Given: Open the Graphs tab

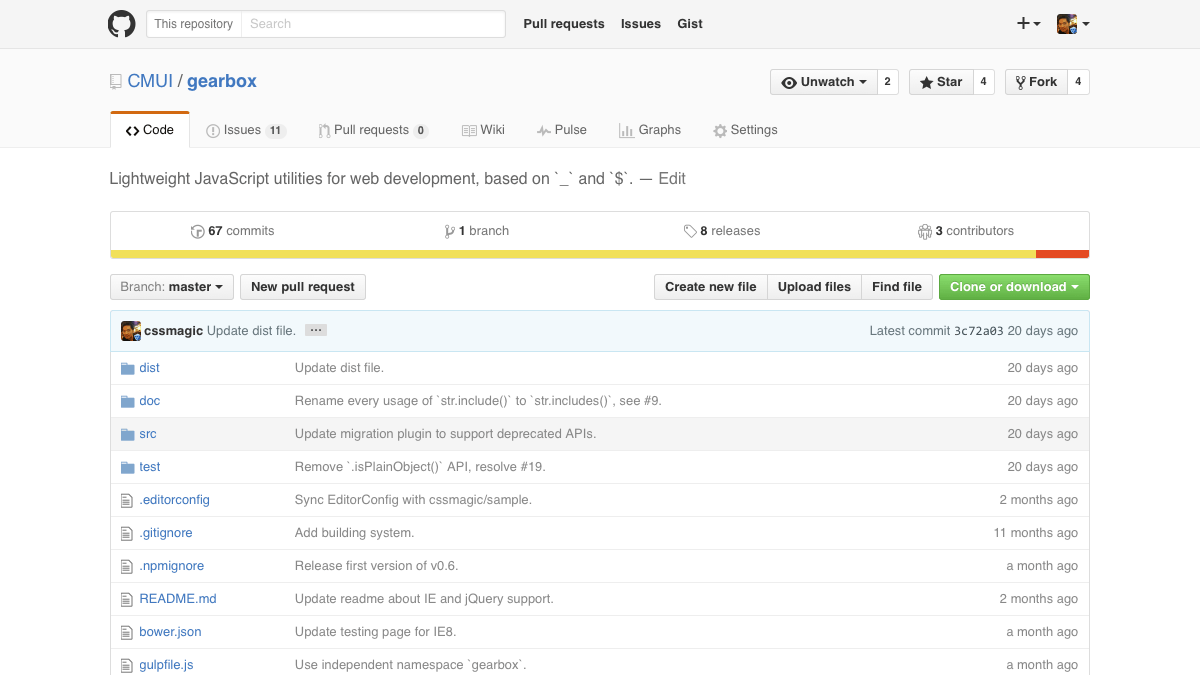Looking at the screenshot, I should pos(650,130).
